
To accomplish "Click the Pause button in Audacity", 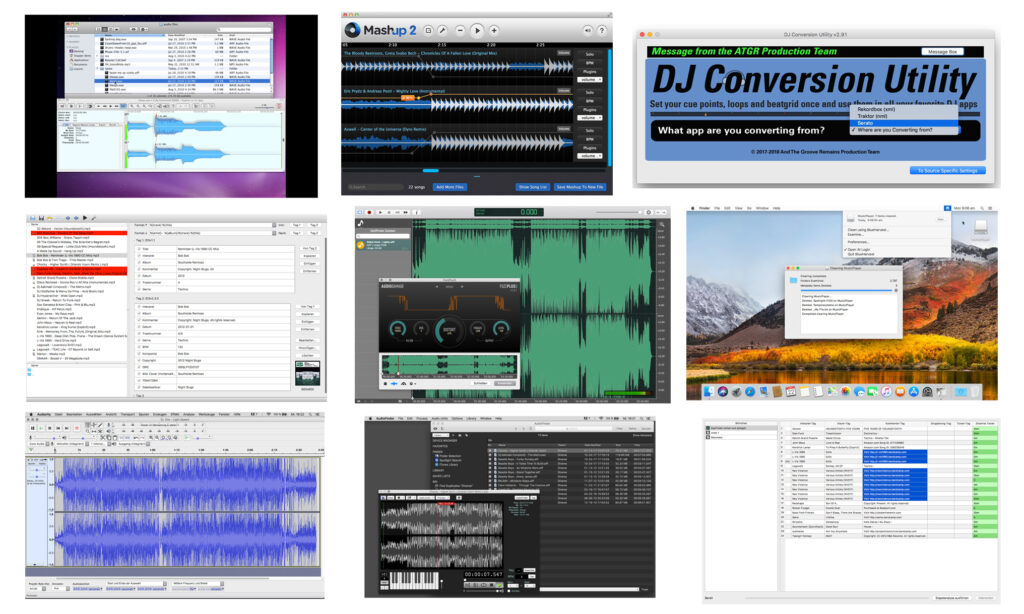I will click(x=32, y=428).
